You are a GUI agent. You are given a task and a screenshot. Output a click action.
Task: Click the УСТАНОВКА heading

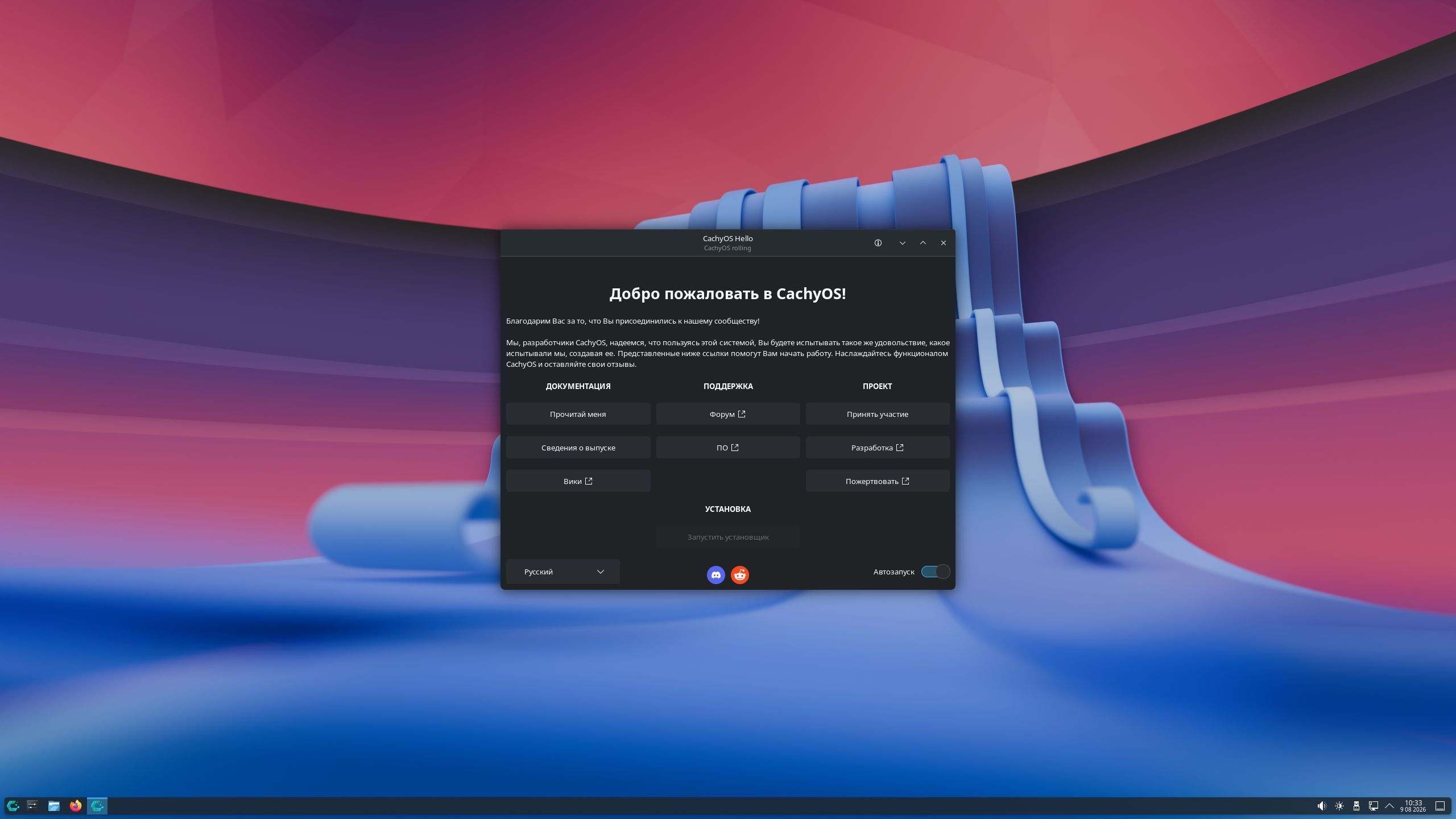click(x=728, y=509)
